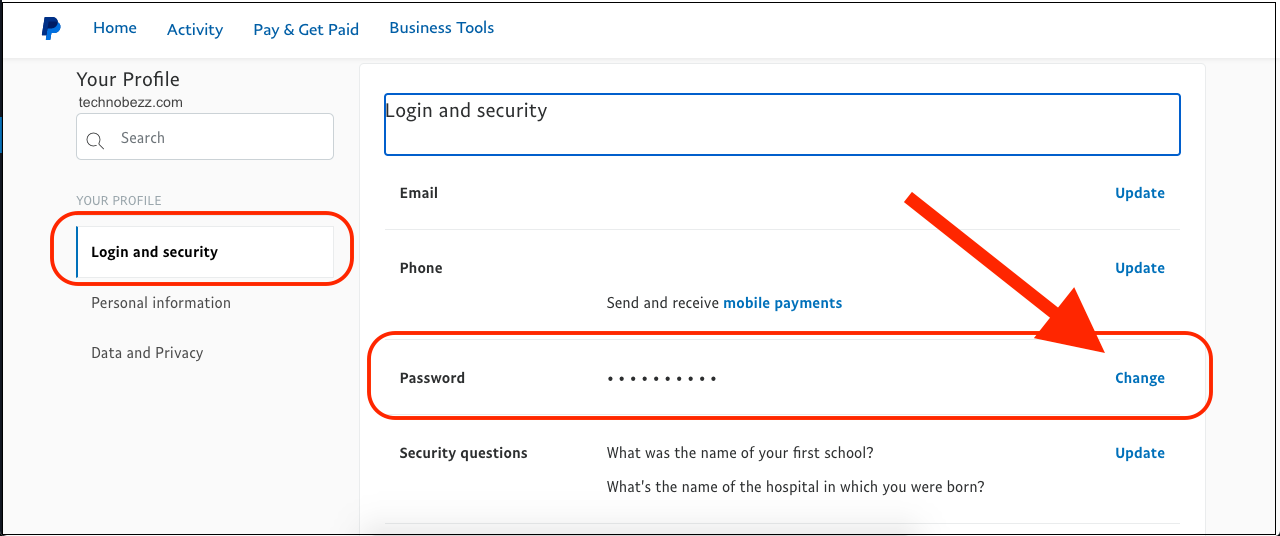Update the Email address
Screen dimensions: 1280x536
(x=1140, y=193)
